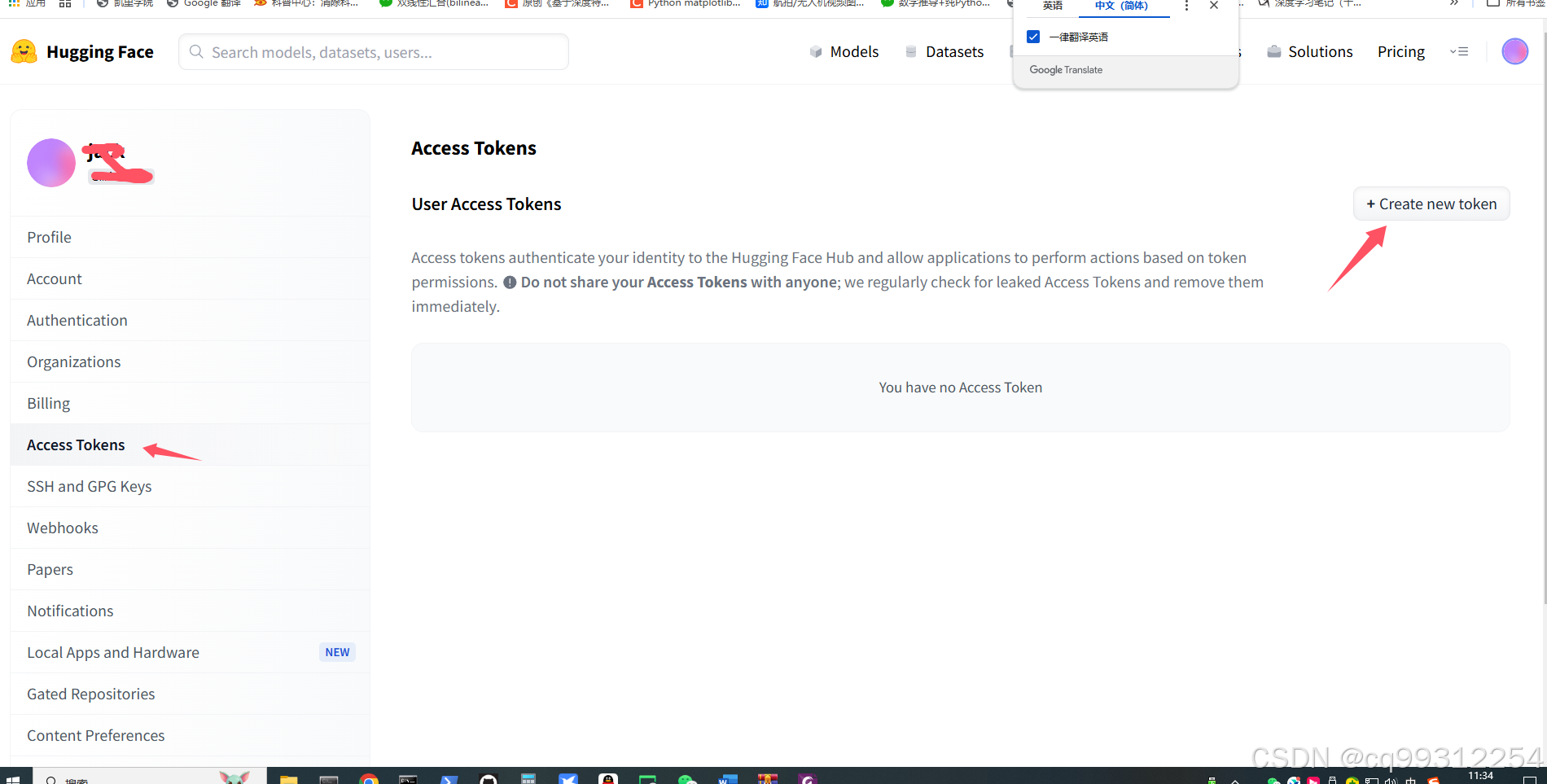Image resolution: width=1547 pixels, height=784 pixels.
Task: Select Access Tokens in sidebar
Action: pyautogui.click(x=190, y=445)
